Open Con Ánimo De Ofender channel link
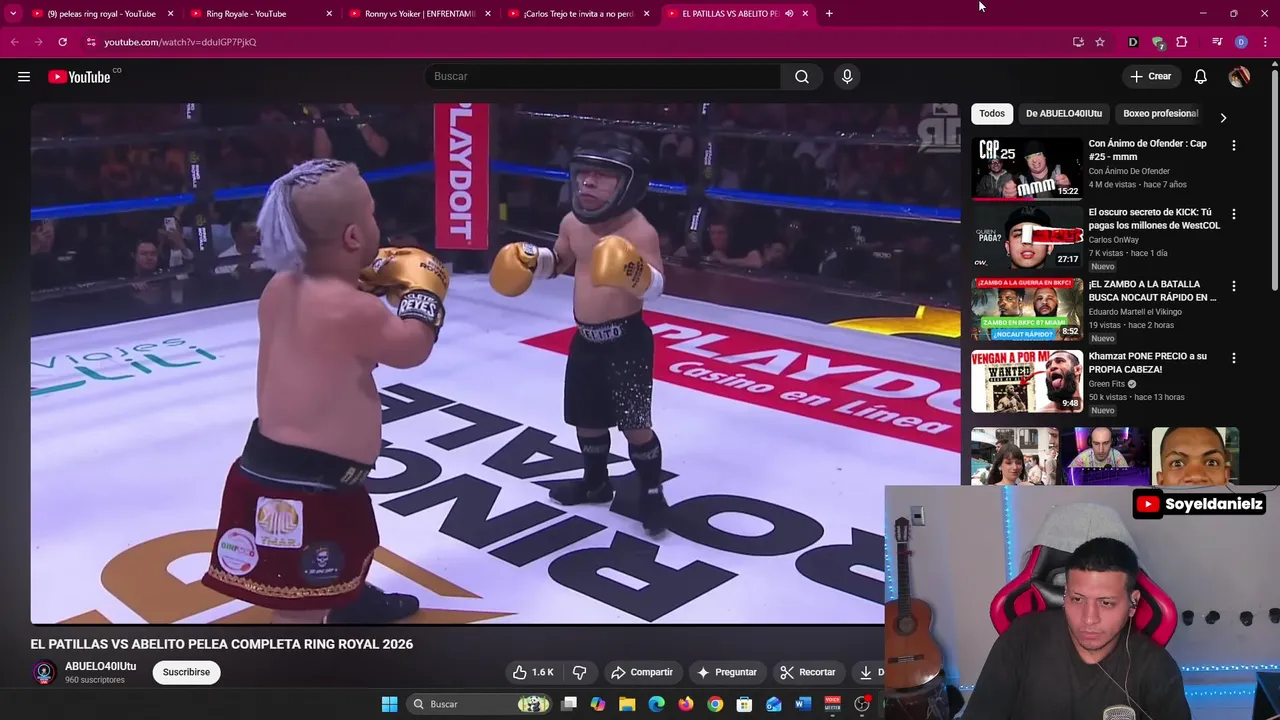The height and width of the screenshot is (720, 1280). [x=1129, y=171]
